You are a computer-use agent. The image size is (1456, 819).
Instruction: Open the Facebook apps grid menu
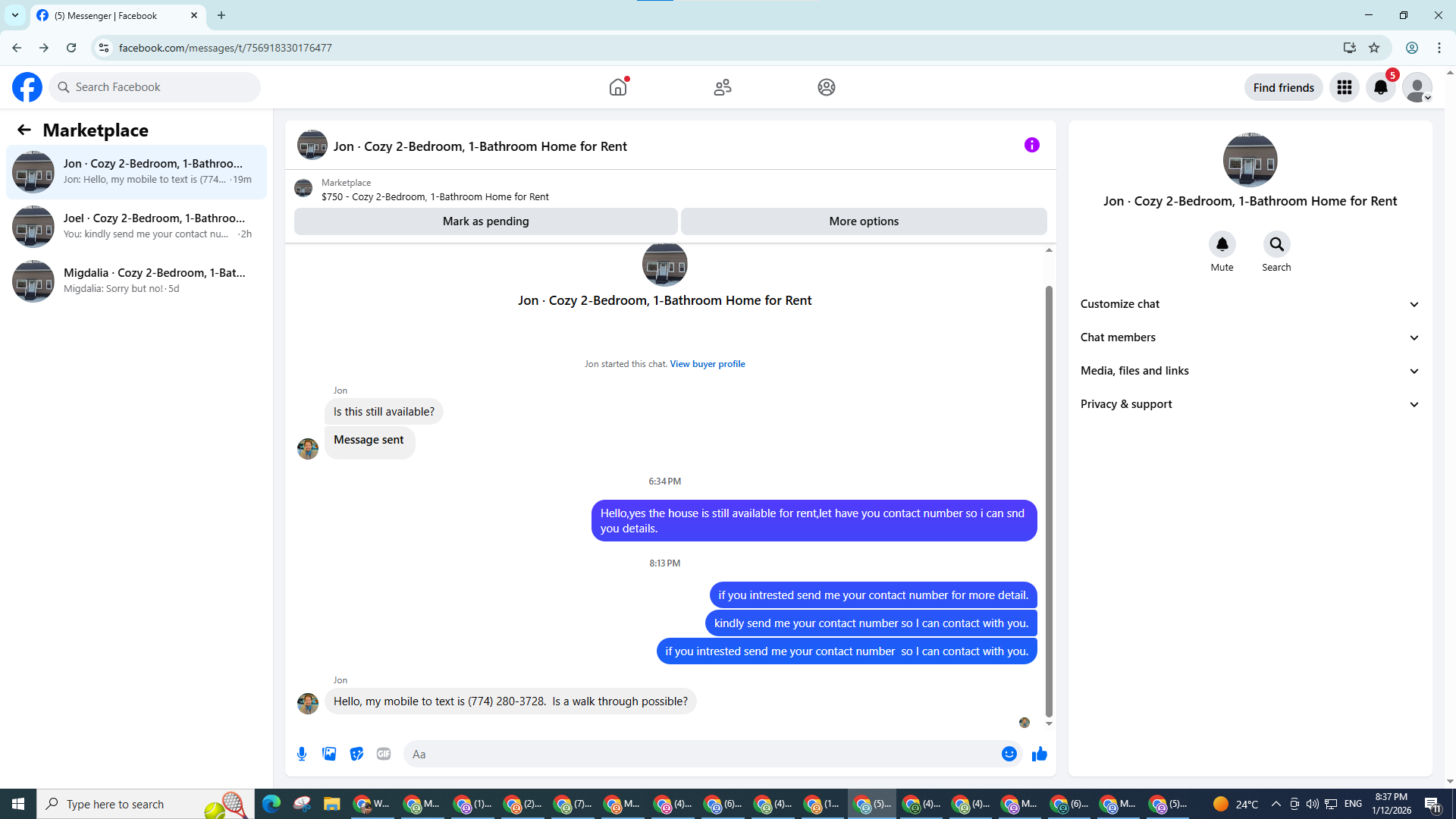1344,87
